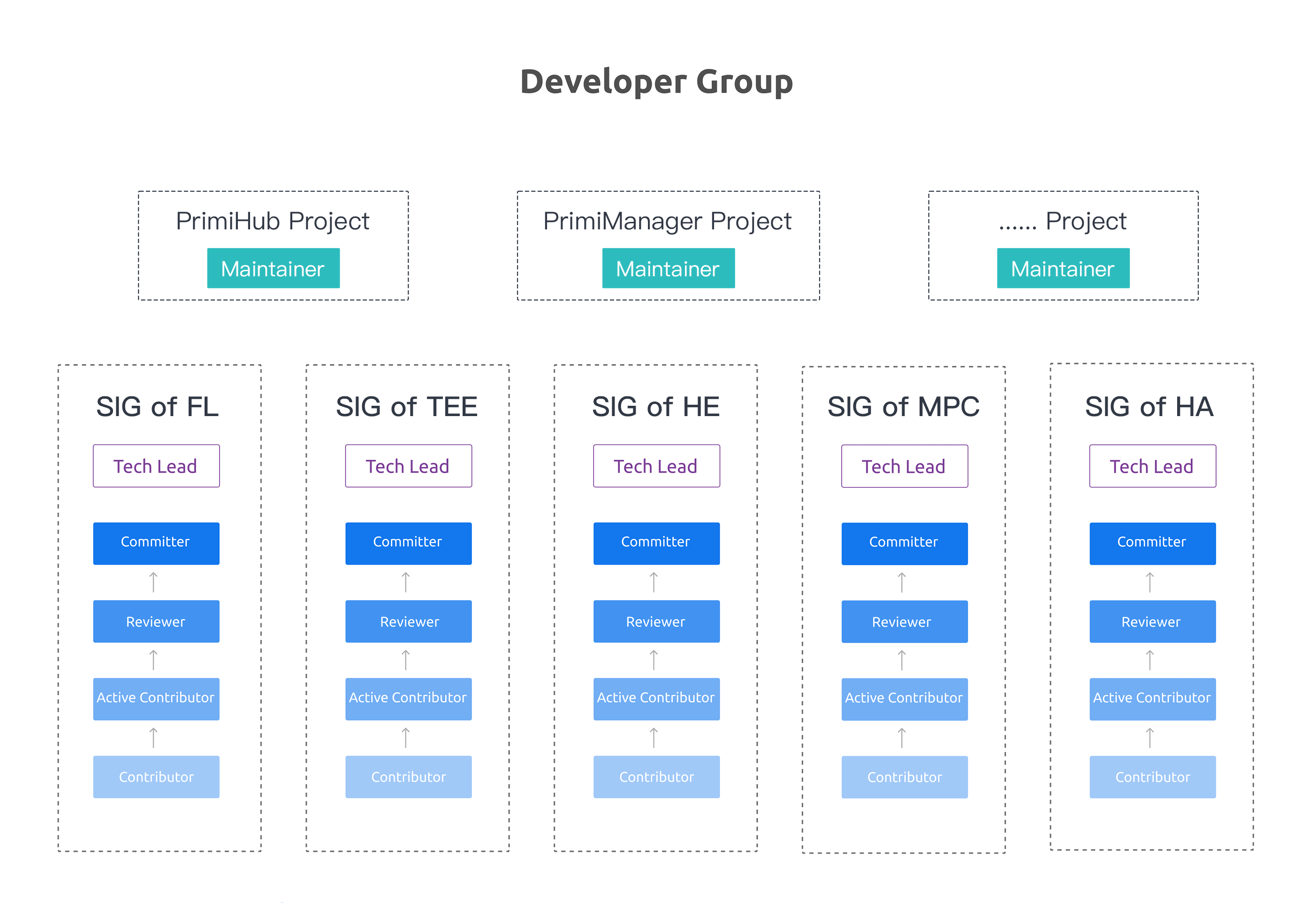The width and height of the screenshot is (1316, 903).
Task: Select Committer in SIG of HE
Action: point(656,544)
